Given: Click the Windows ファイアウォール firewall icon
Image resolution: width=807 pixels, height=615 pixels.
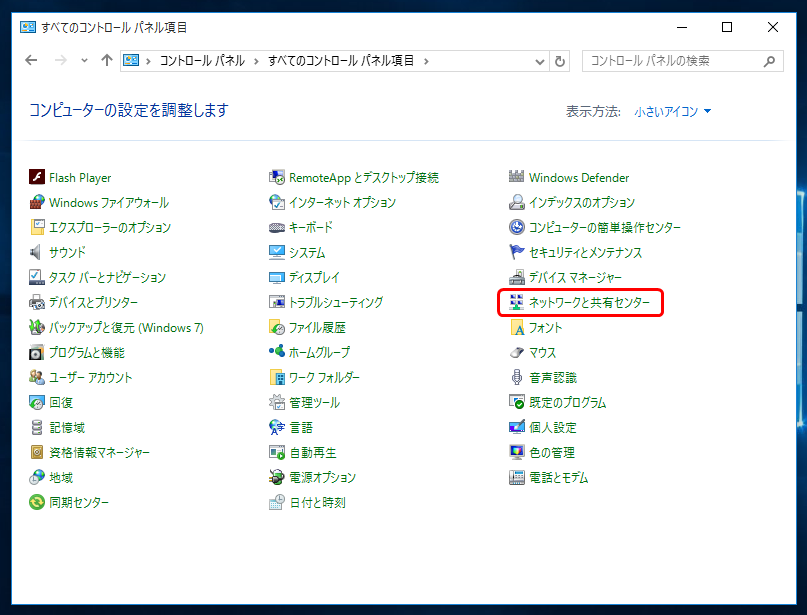Looking at the screenshot, I should pos(37,202).
